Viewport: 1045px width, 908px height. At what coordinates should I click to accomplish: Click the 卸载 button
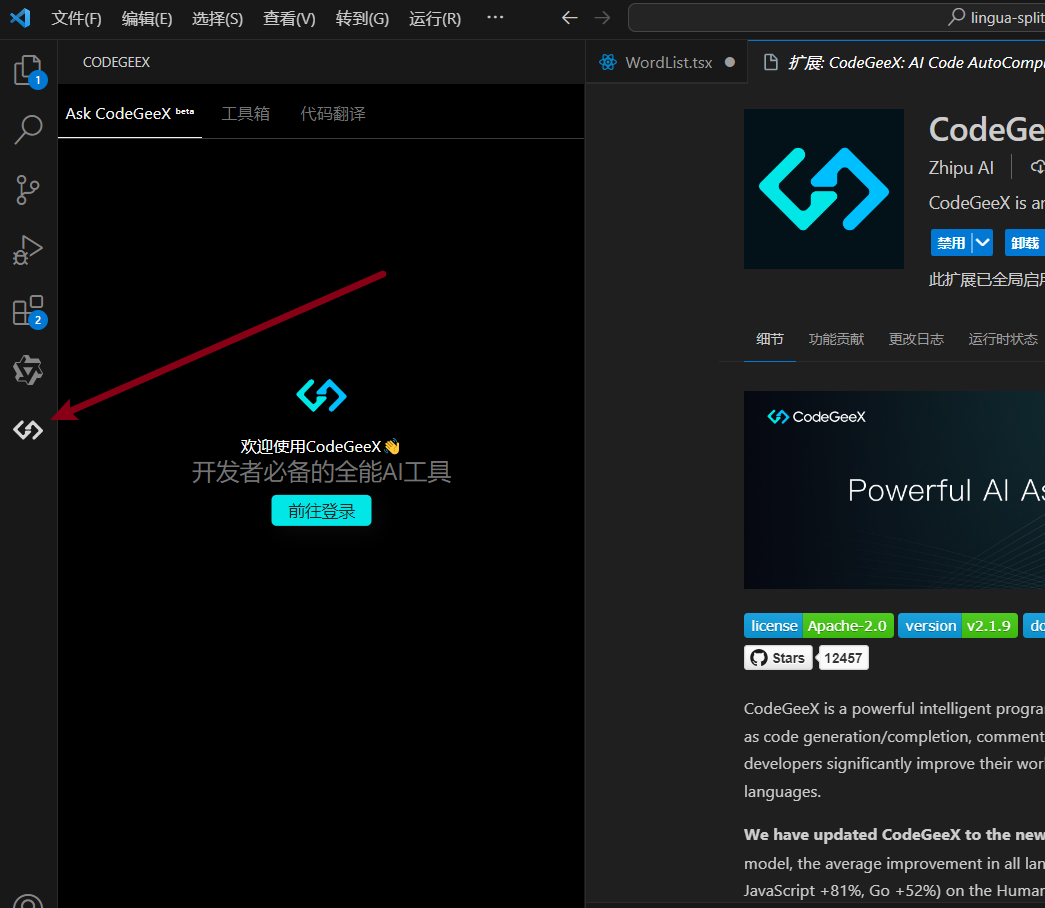coord(1025,243)
